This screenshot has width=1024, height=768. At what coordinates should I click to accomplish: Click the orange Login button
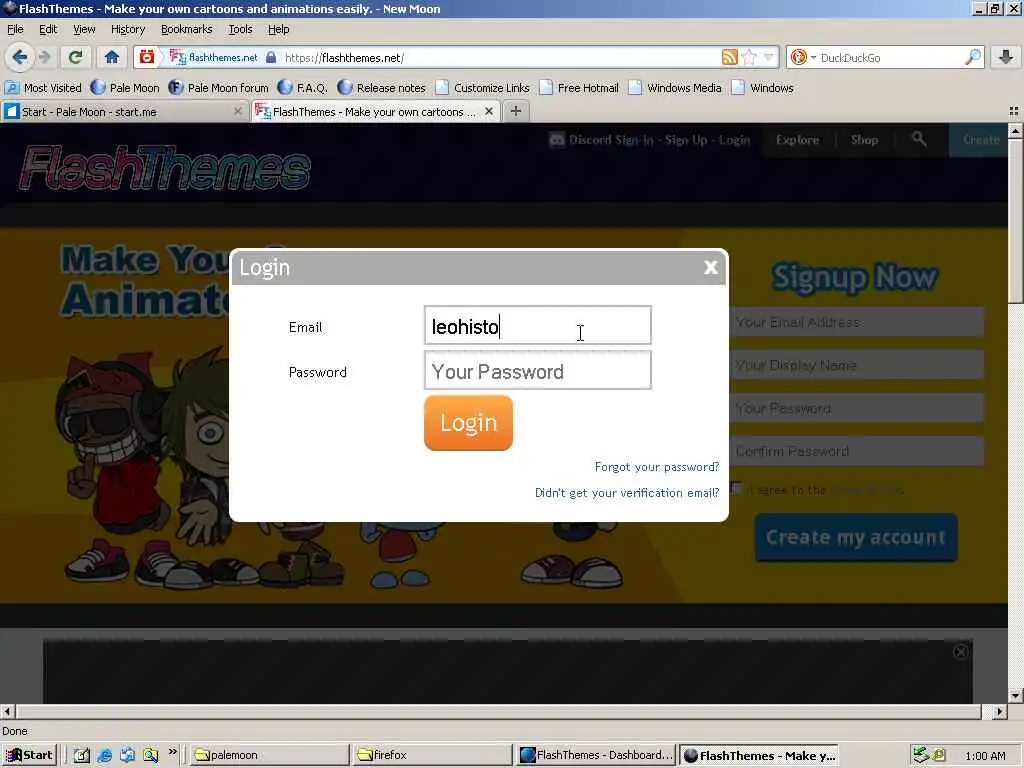pyautogui.click(x=468, y=423)
